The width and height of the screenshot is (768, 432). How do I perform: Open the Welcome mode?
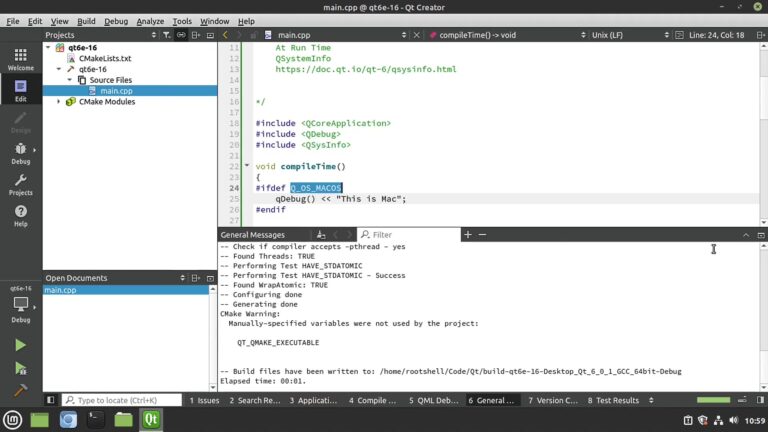click(x=21, y=59)
